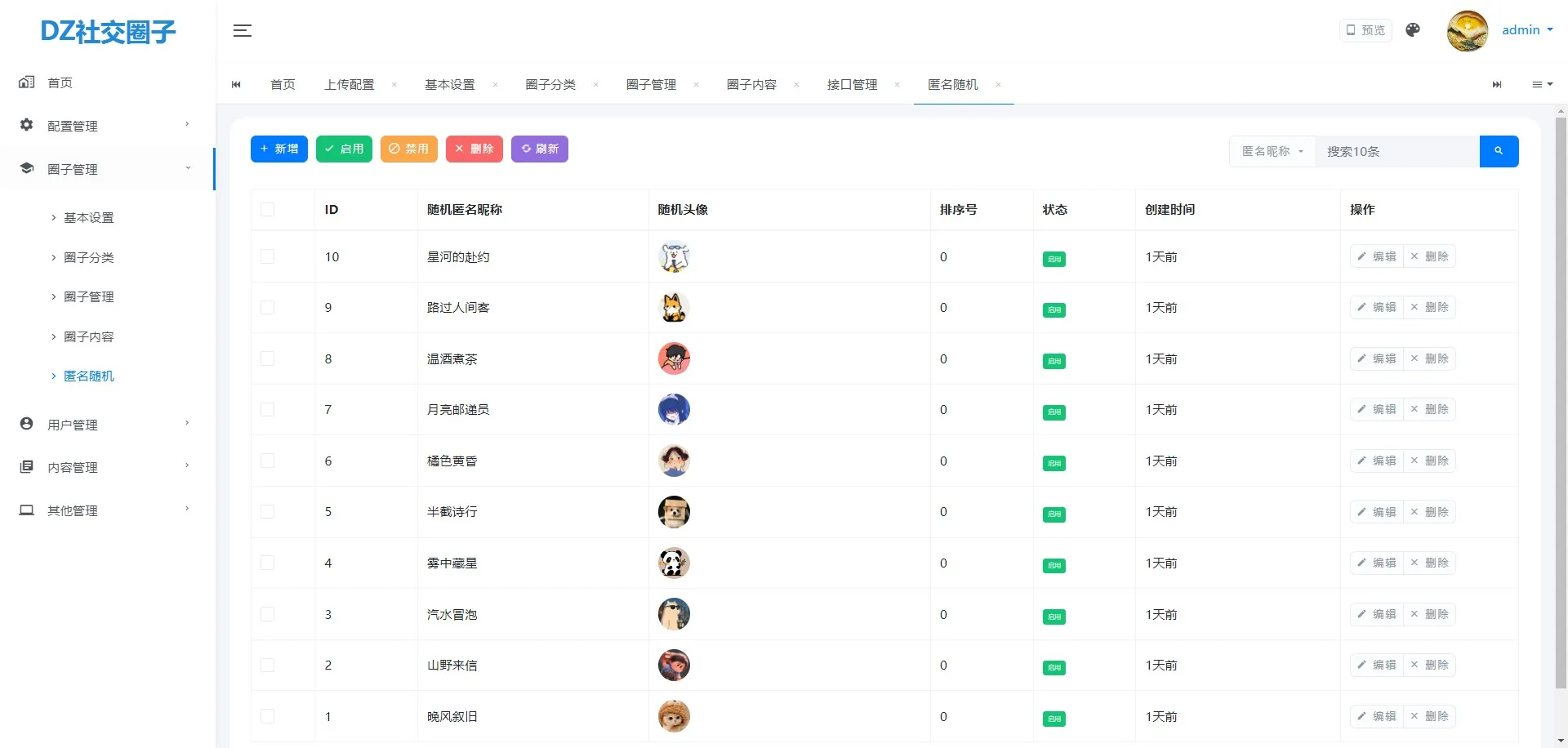Click the globe language icon
Image resolution: width=1568 pixels, height=748 pixels.
[1412, 30]
